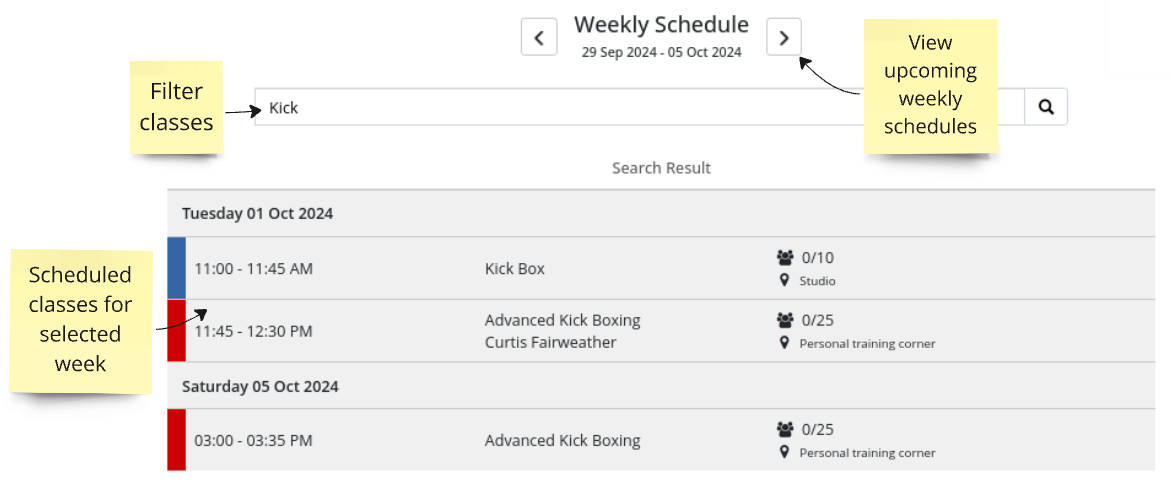Image resolution: width=1171 pixels, height=483 pixels.
Task: Click the red color bar of the Saturday class
Action: 176,440
